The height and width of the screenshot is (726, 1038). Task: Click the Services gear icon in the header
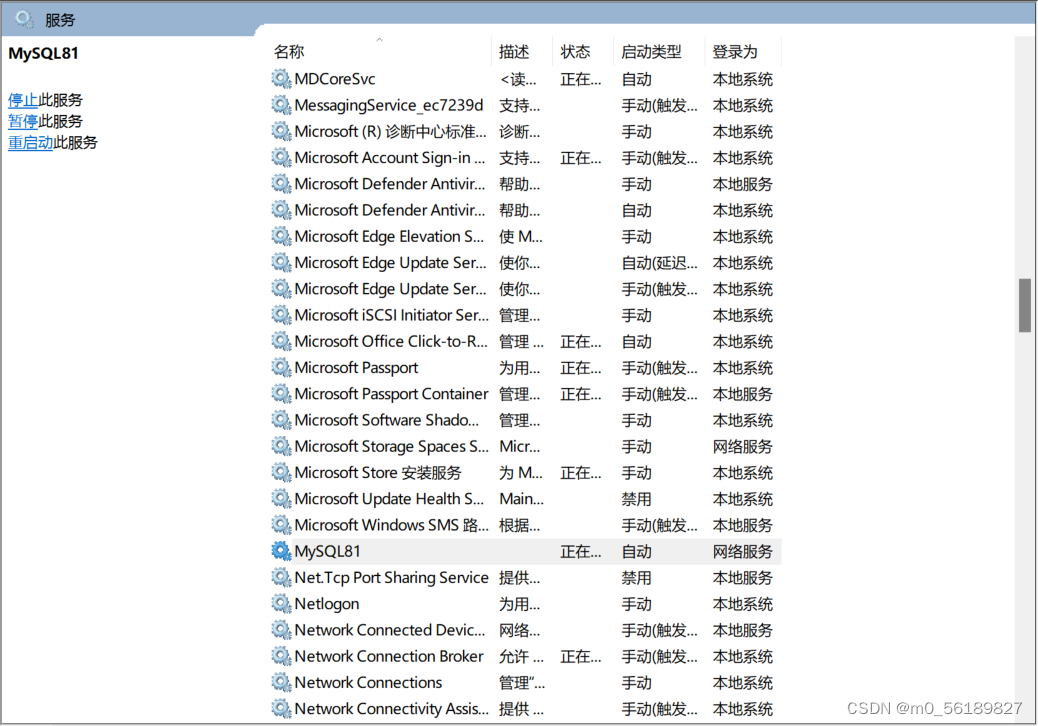pos(22,18)
